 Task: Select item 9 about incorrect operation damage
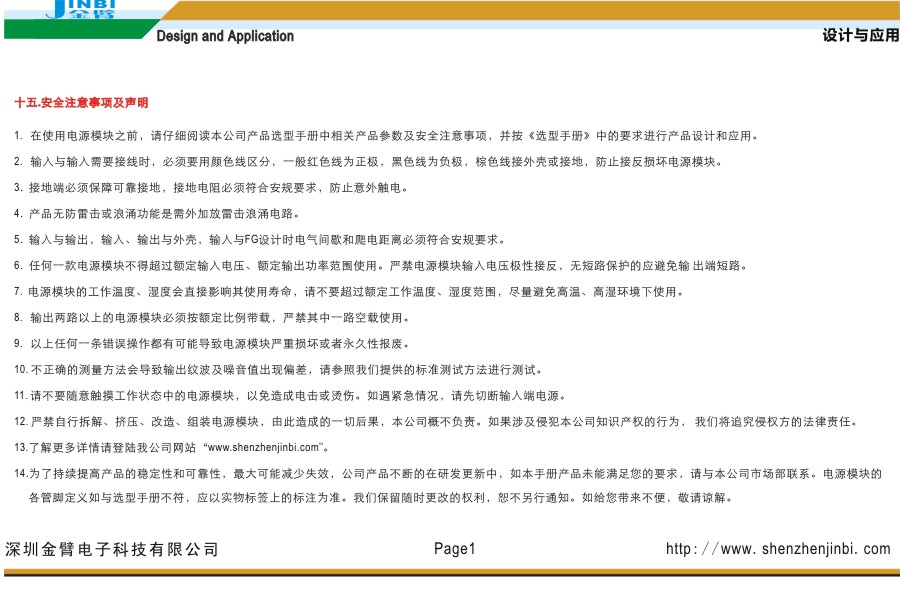click(215, 344)
